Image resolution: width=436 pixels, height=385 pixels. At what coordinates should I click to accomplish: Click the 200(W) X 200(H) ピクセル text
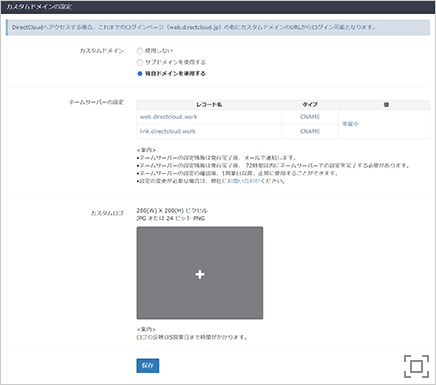(x=172, y=211)
